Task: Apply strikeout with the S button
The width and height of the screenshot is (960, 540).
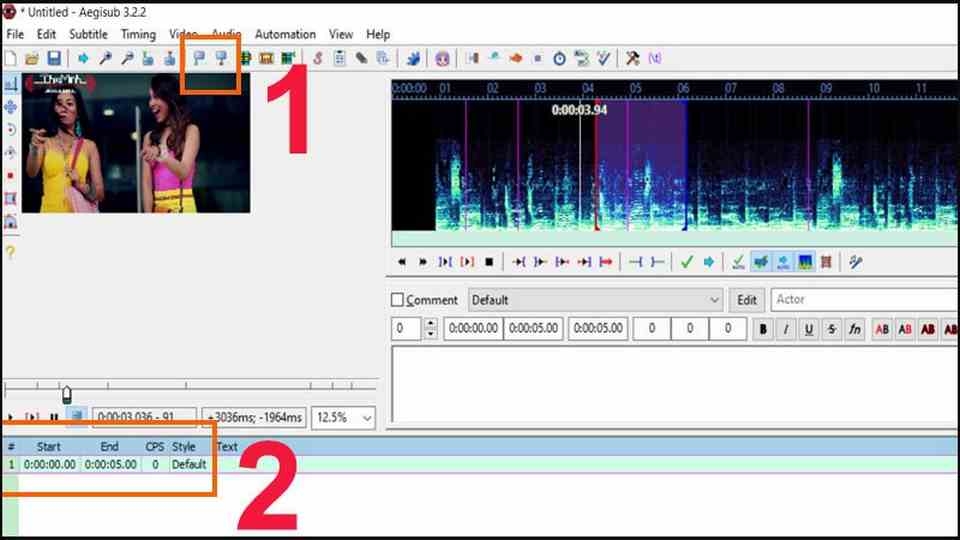Action: click(831, 329)
